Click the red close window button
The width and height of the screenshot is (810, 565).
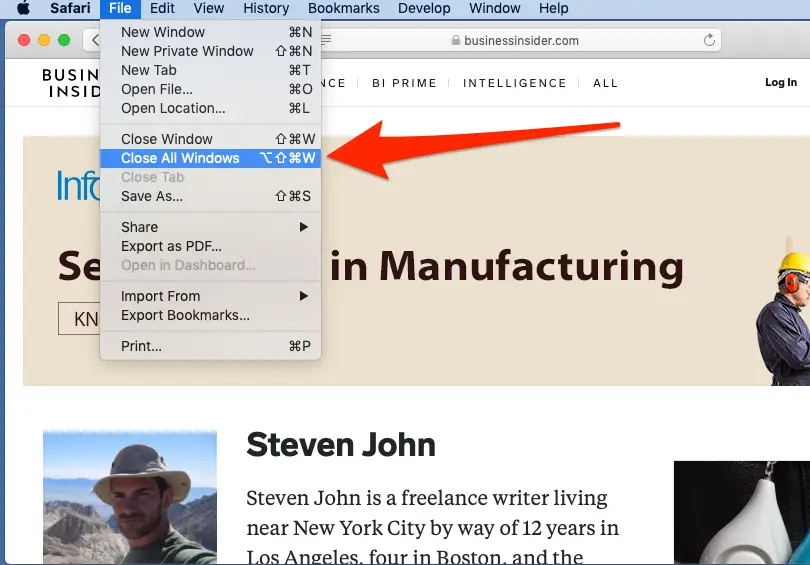point(24,40)
